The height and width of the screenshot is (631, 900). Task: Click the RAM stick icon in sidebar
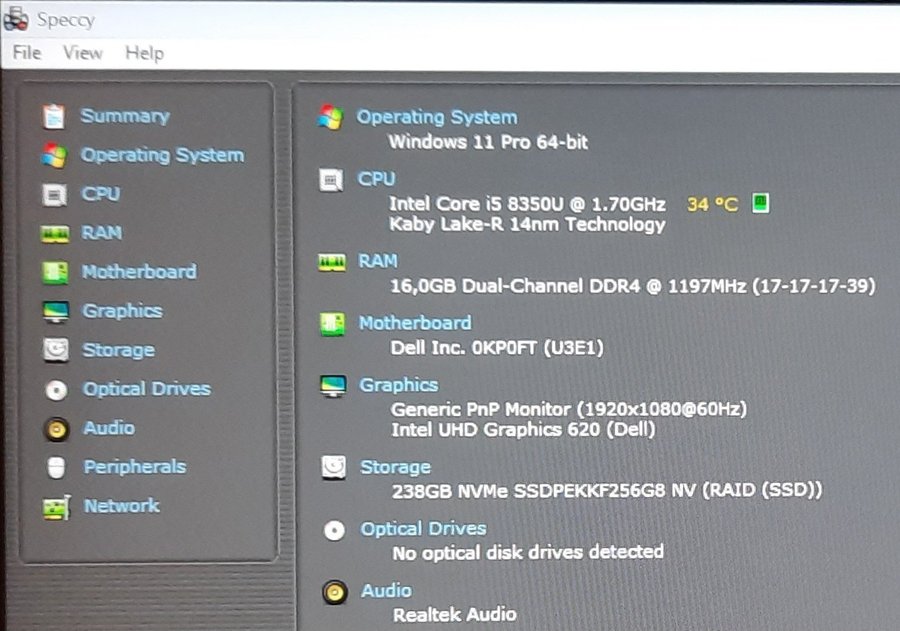tap(54, 234)
